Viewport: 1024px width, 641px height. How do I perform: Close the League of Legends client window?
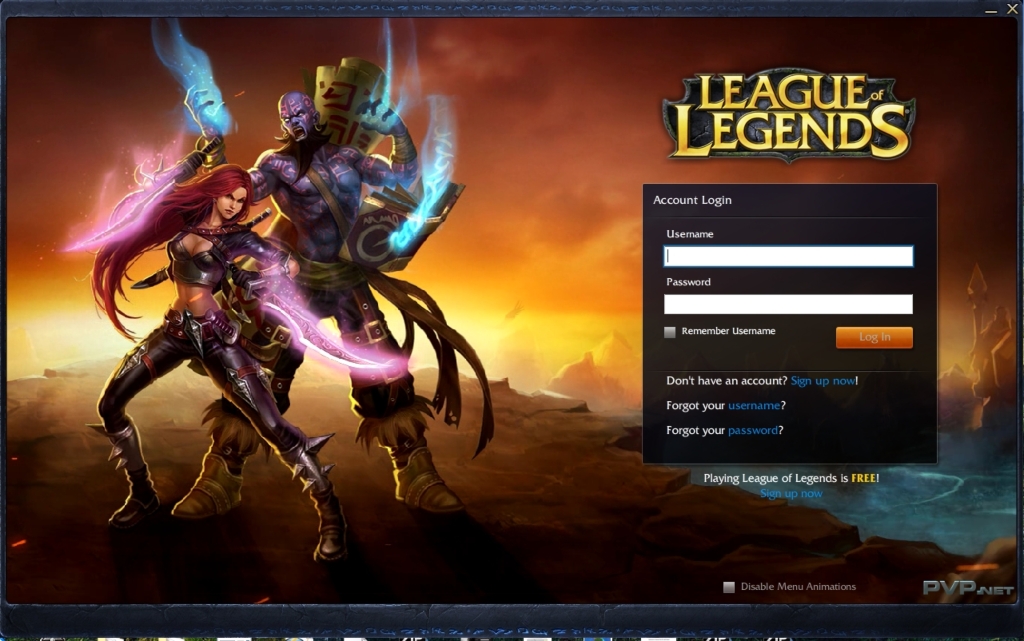click(1012, 8)
